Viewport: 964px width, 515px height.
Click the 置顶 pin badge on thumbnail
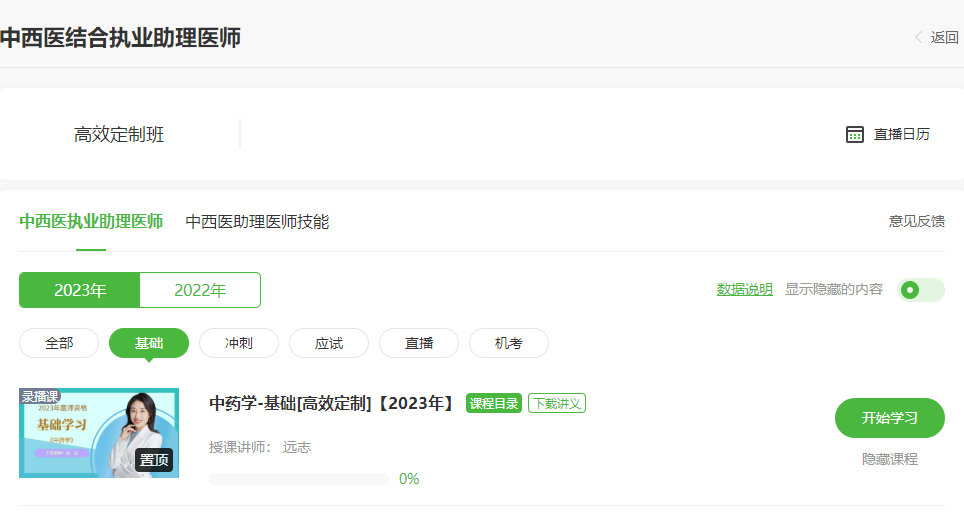[155, 460]
